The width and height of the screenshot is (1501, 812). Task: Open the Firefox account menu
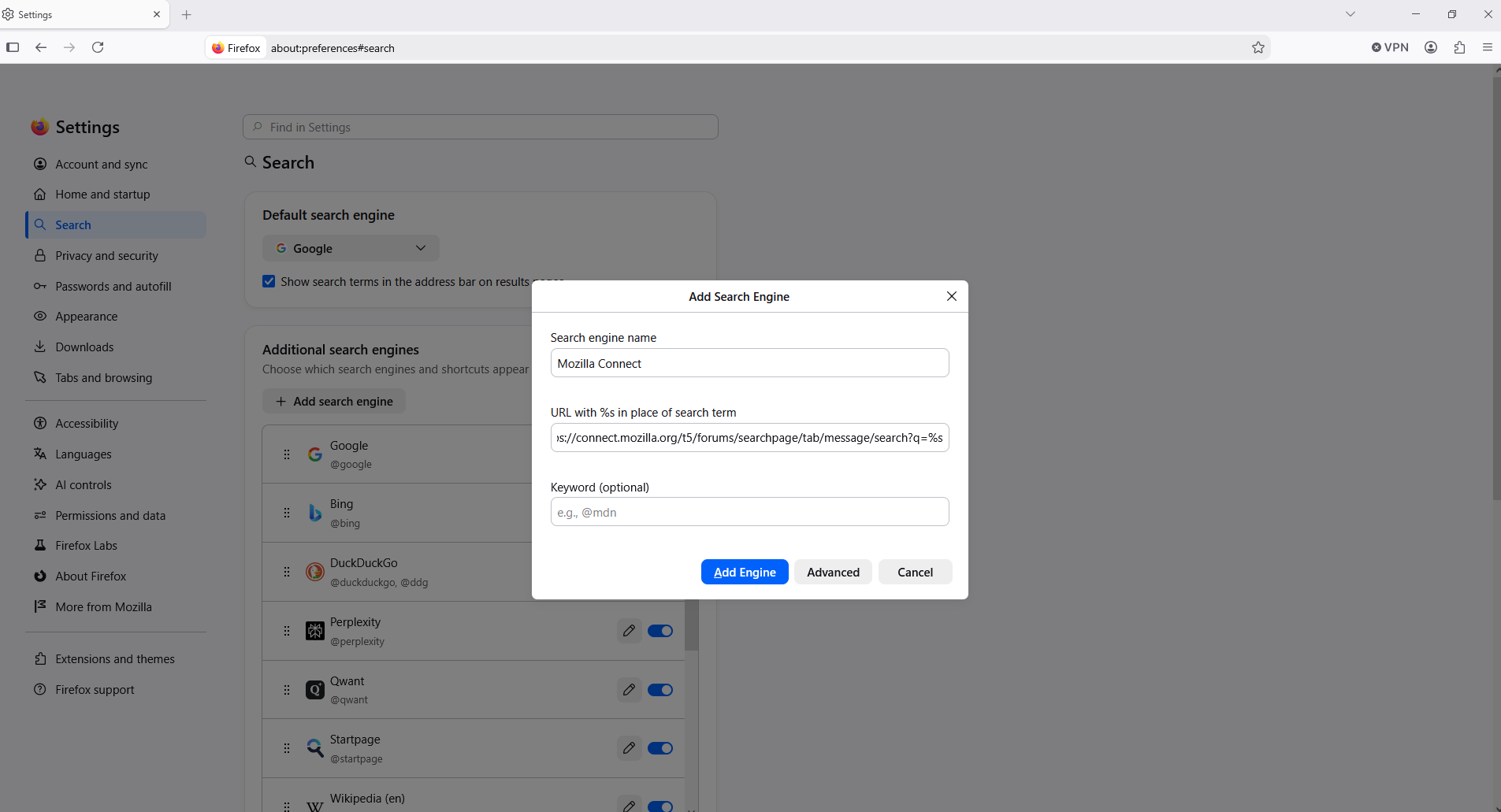pyautogui.click(x=1431, y=47)
